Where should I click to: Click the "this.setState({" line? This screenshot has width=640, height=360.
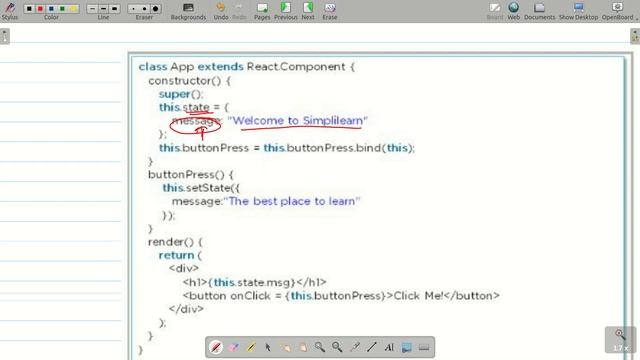201,188
